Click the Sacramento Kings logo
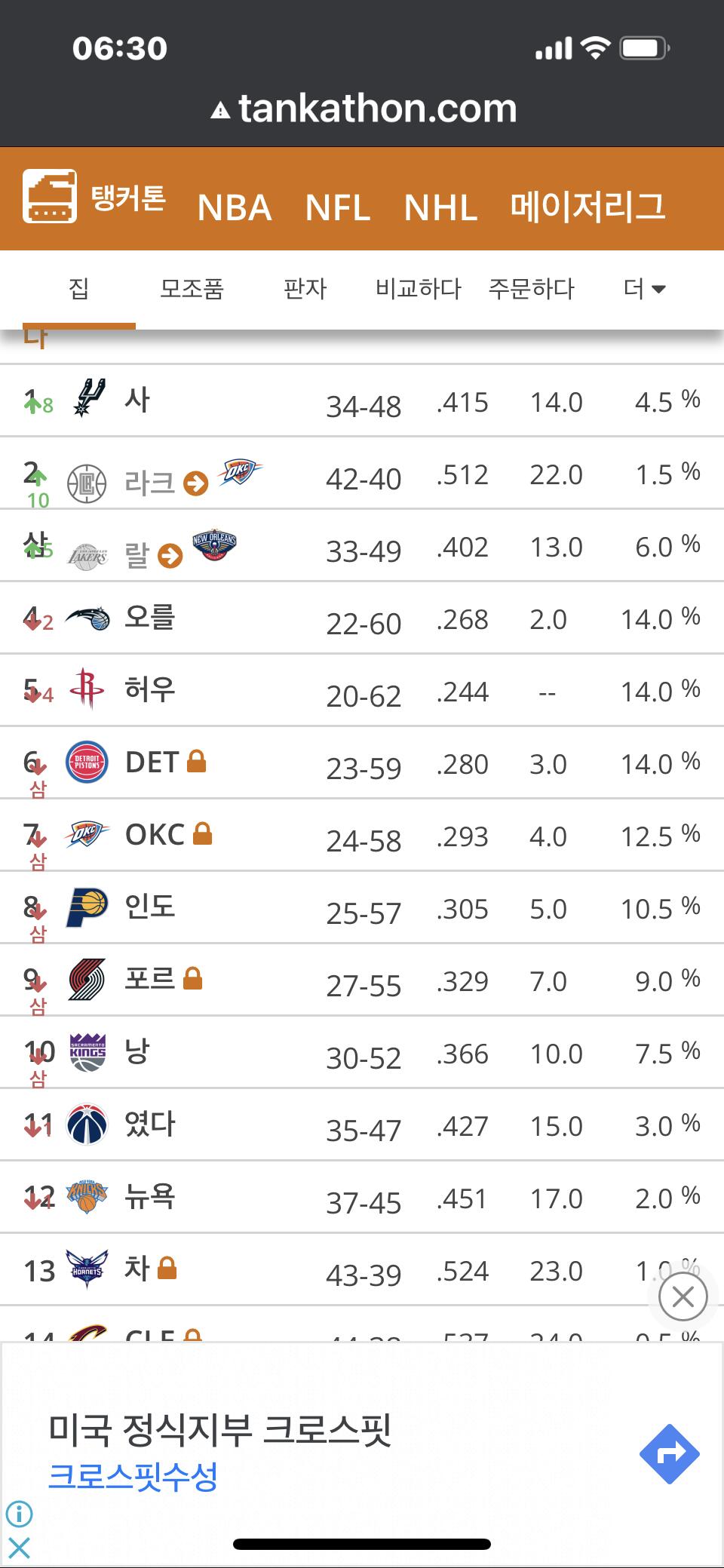This screenshot has width=724, height=1568. coord(87,1052)
